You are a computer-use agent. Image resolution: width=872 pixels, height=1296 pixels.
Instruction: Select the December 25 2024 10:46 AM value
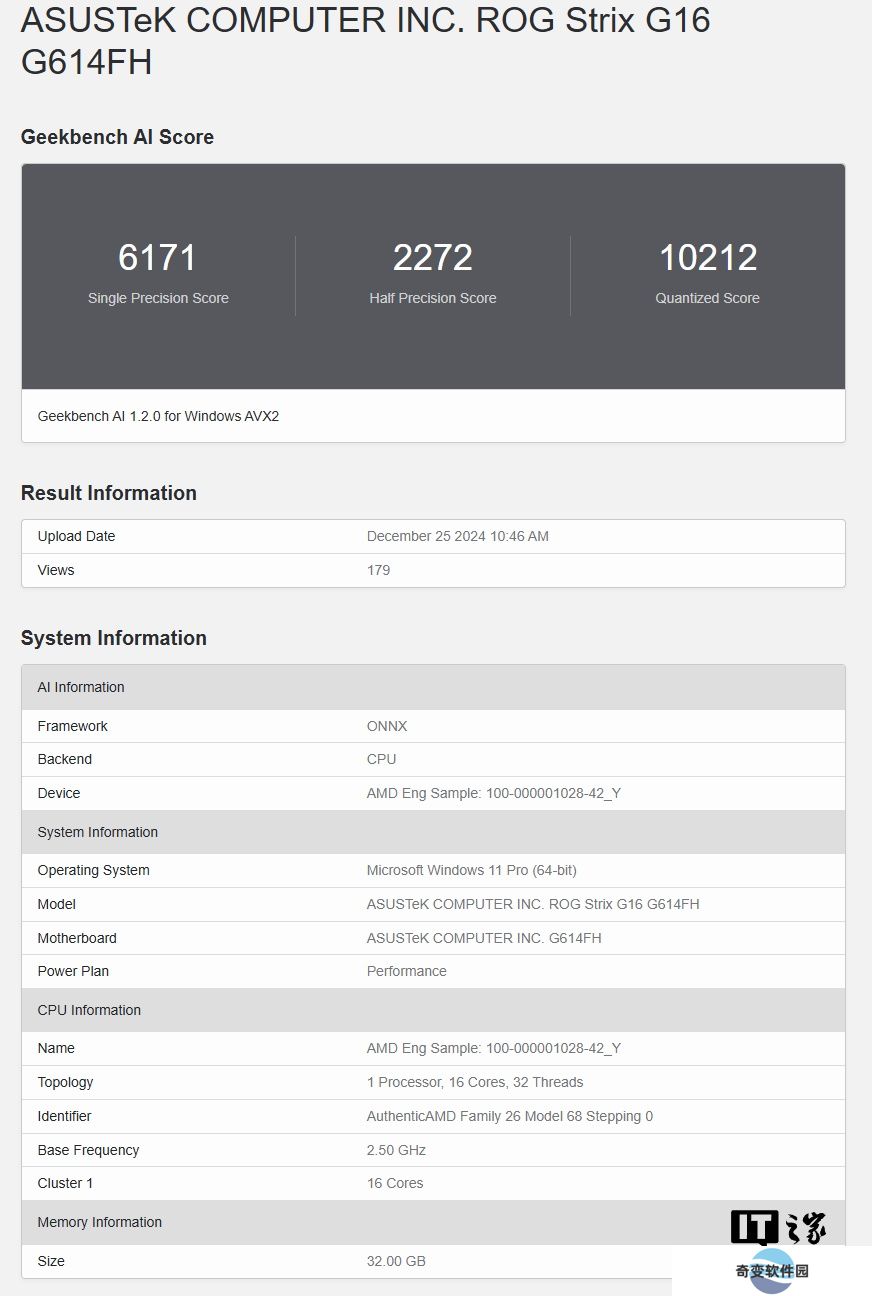[458, 536]
